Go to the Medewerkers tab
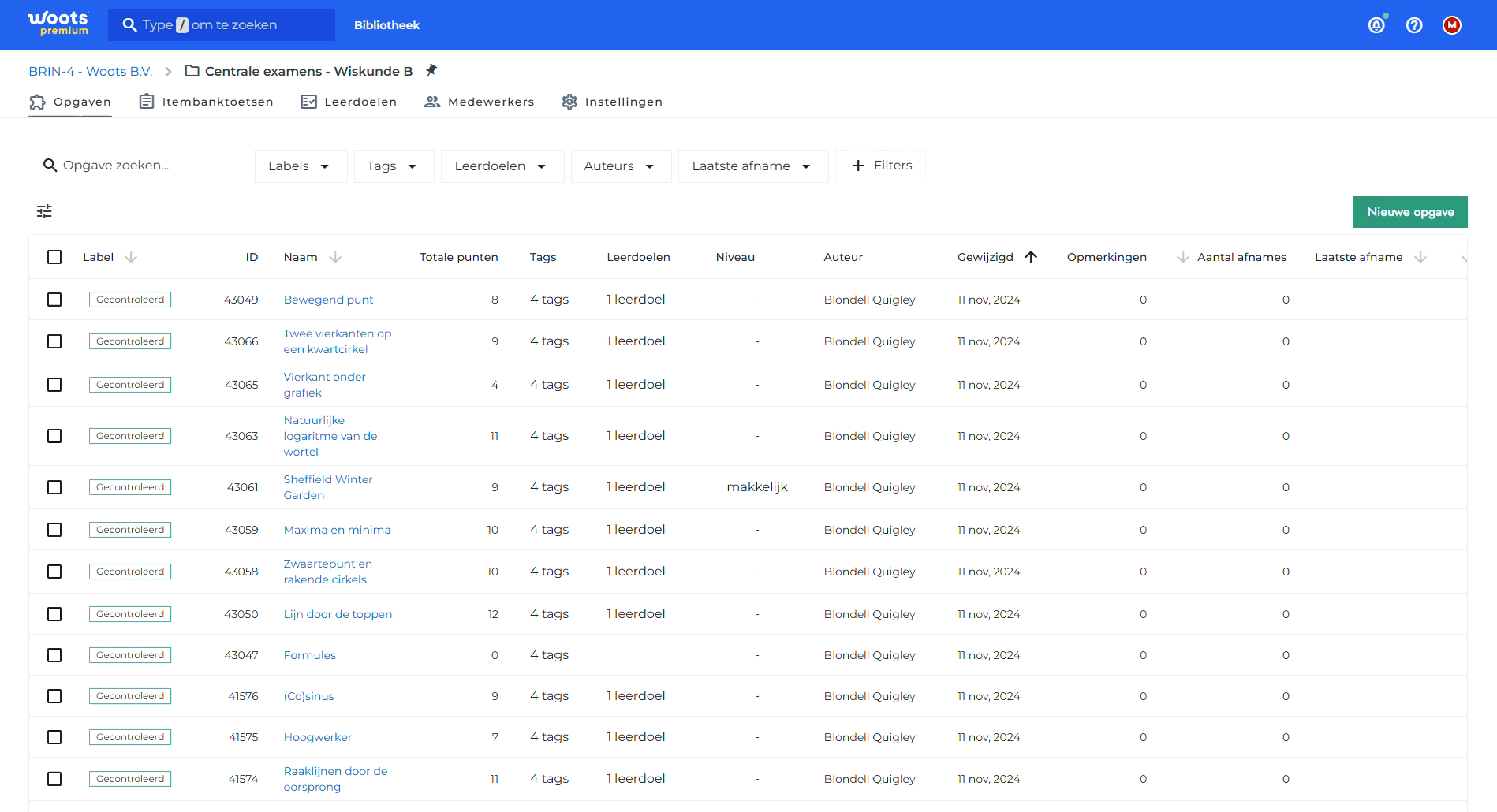1497x812 pixels. coord(480,102)
